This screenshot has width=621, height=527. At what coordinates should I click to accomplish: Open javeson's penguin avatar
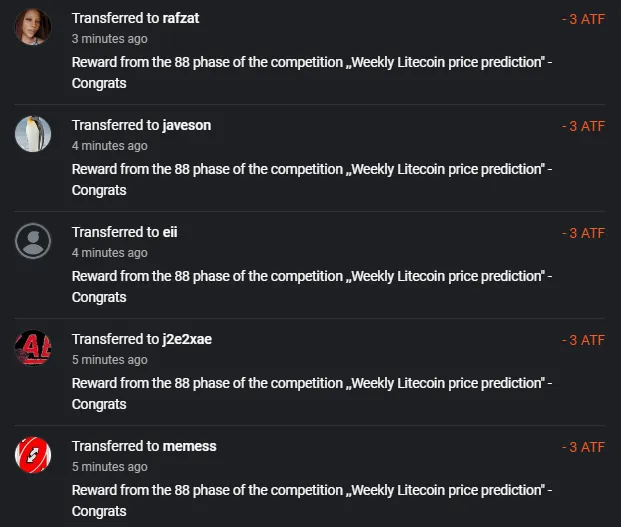(x=33, y=134)
